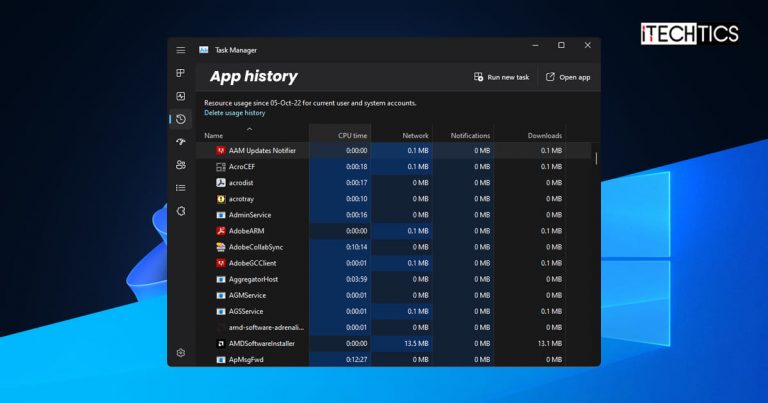Click CPU time 0:12:27 for ApMsgFwd

356,359
